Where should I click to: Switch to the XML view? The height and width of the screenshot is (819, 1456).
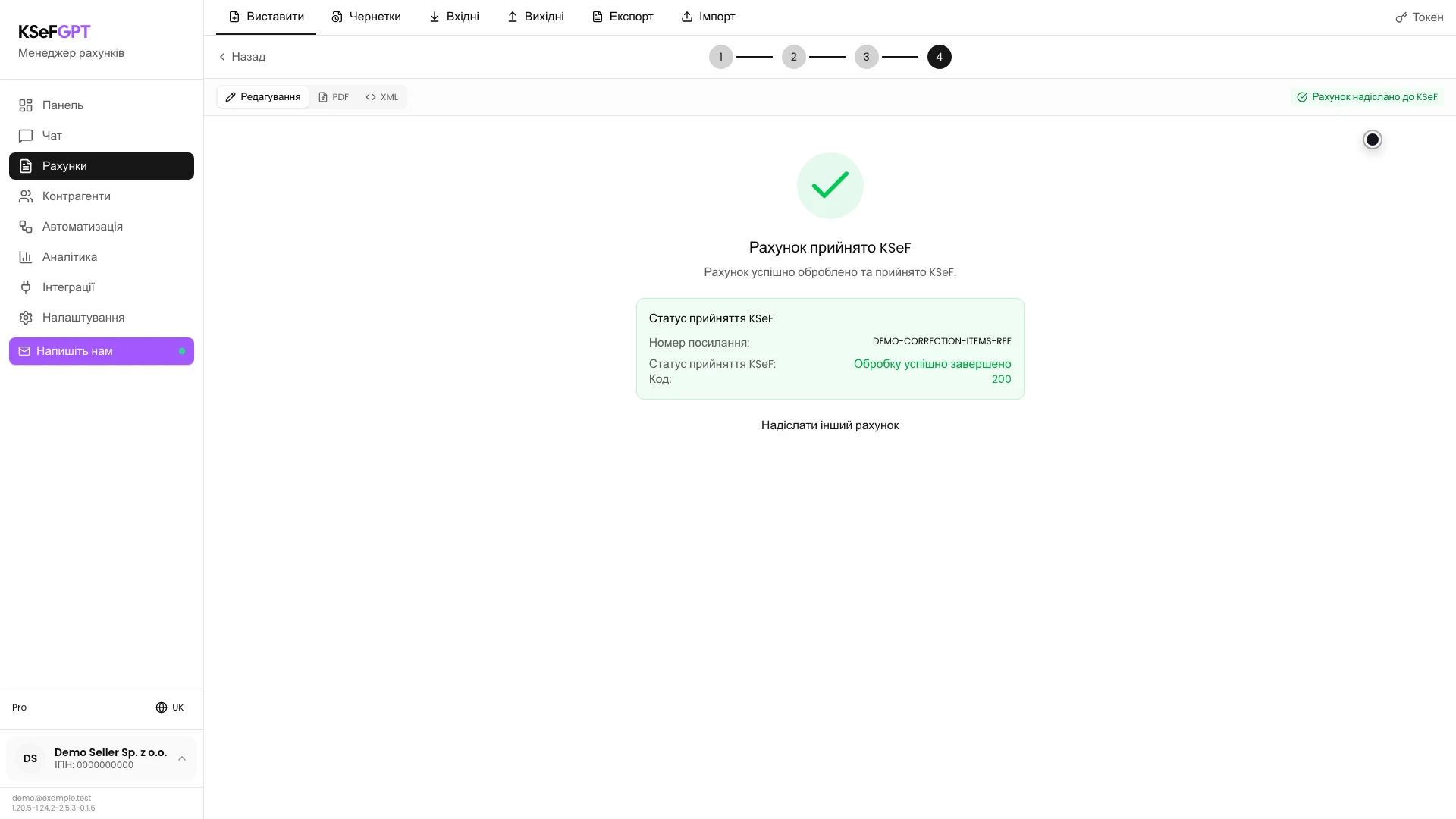coord(381,97)
